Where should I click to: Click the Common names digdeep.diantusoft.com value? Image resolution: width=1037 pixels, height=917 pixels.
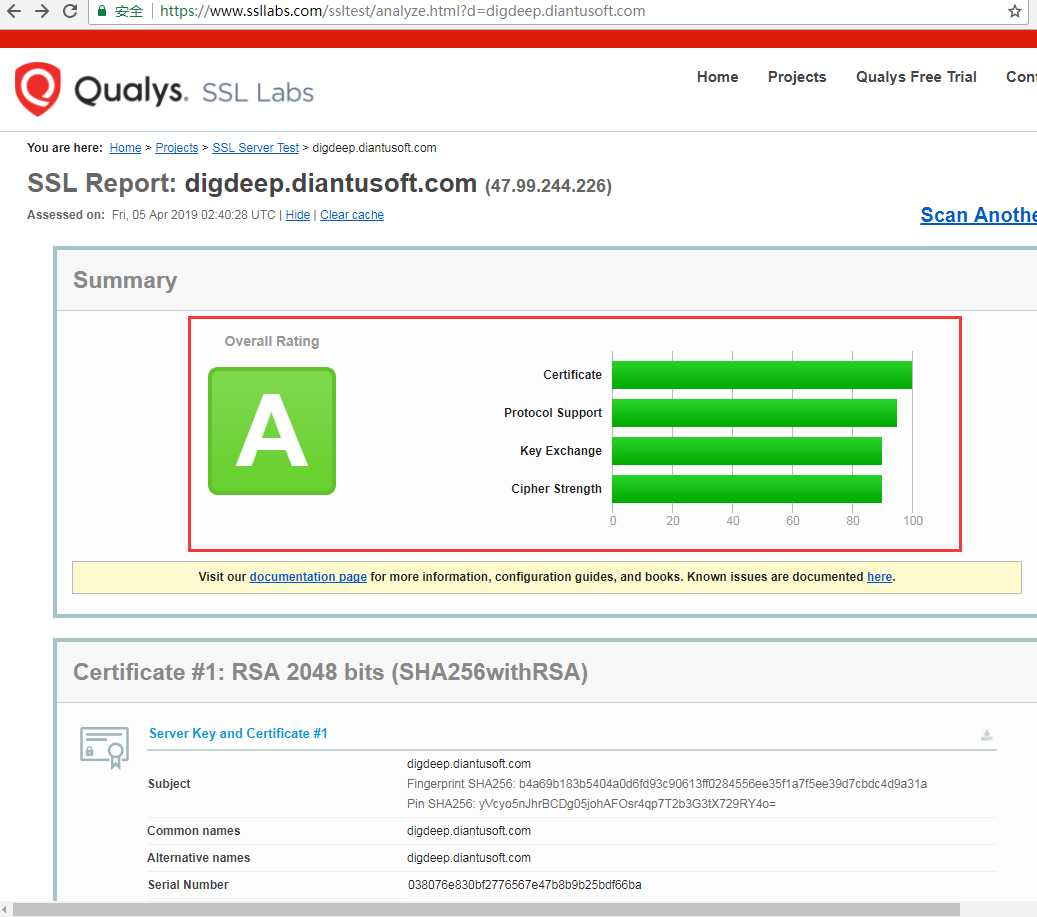(x=469, y=831)
